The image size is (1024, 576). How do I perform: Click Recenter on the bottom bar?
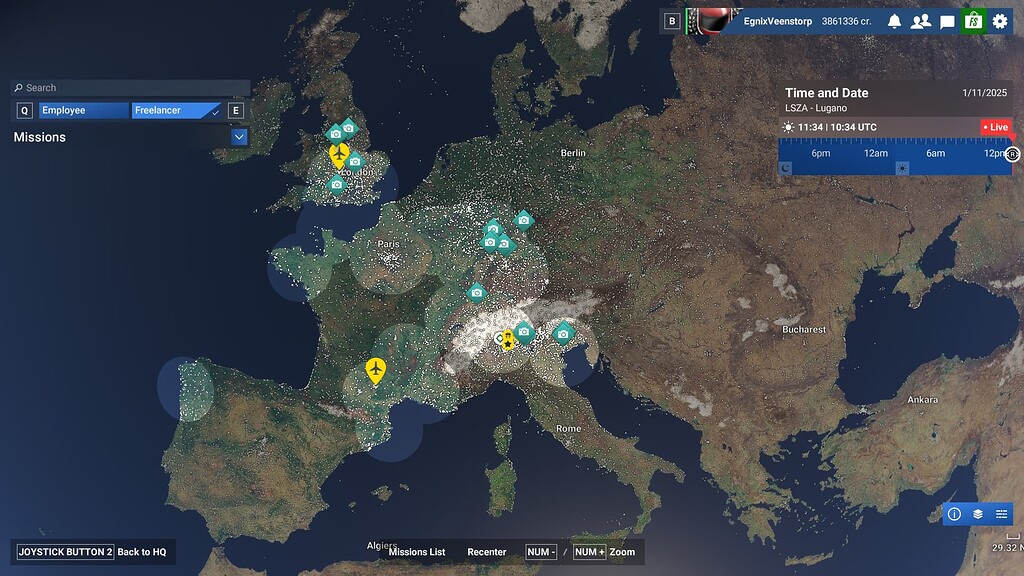pyautogui.click(x=487, y=552)
